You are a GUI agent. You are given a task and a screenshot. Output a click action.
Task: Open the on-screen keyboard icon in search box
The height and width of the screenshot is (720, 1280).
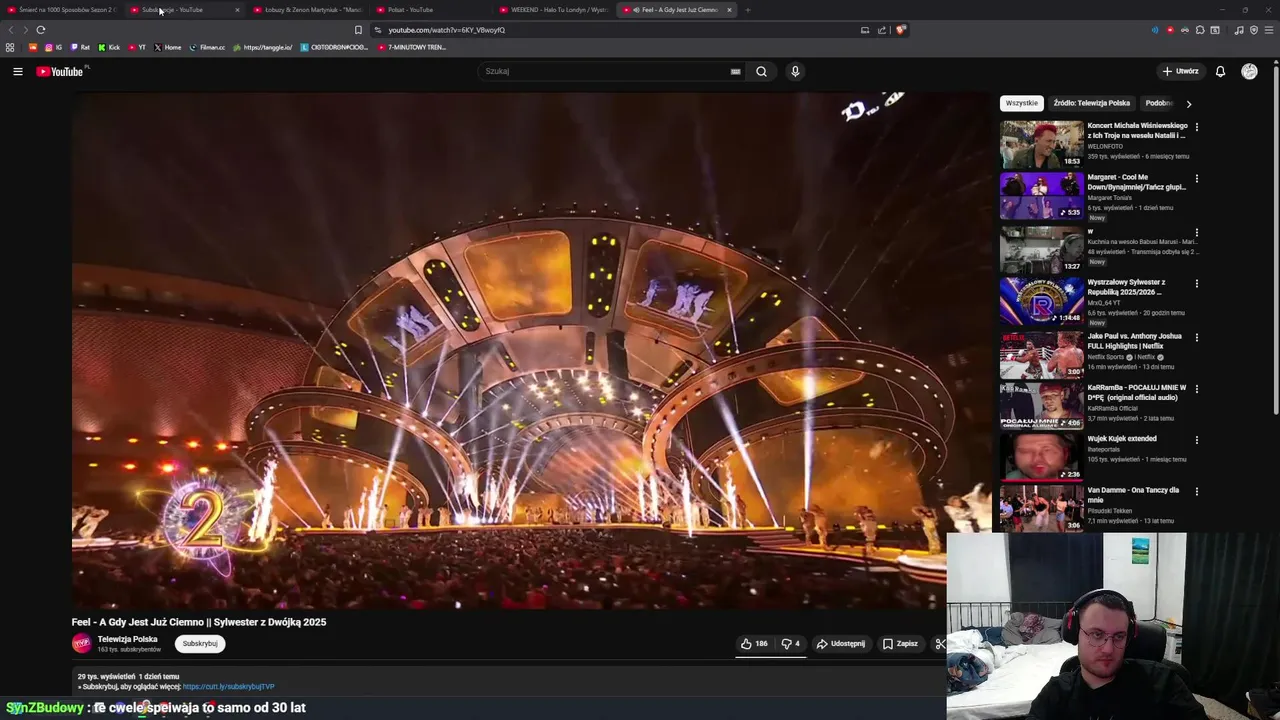[736, 71]
